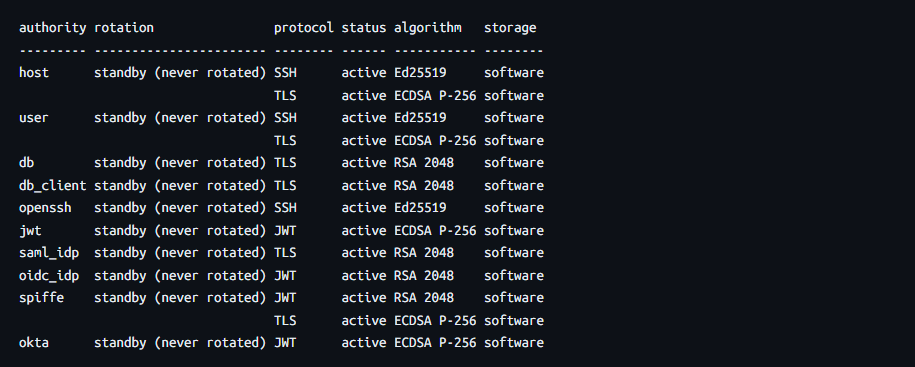Click the 'algorithm' column header
Screen dimensions: 915x367
coord(428,28)
